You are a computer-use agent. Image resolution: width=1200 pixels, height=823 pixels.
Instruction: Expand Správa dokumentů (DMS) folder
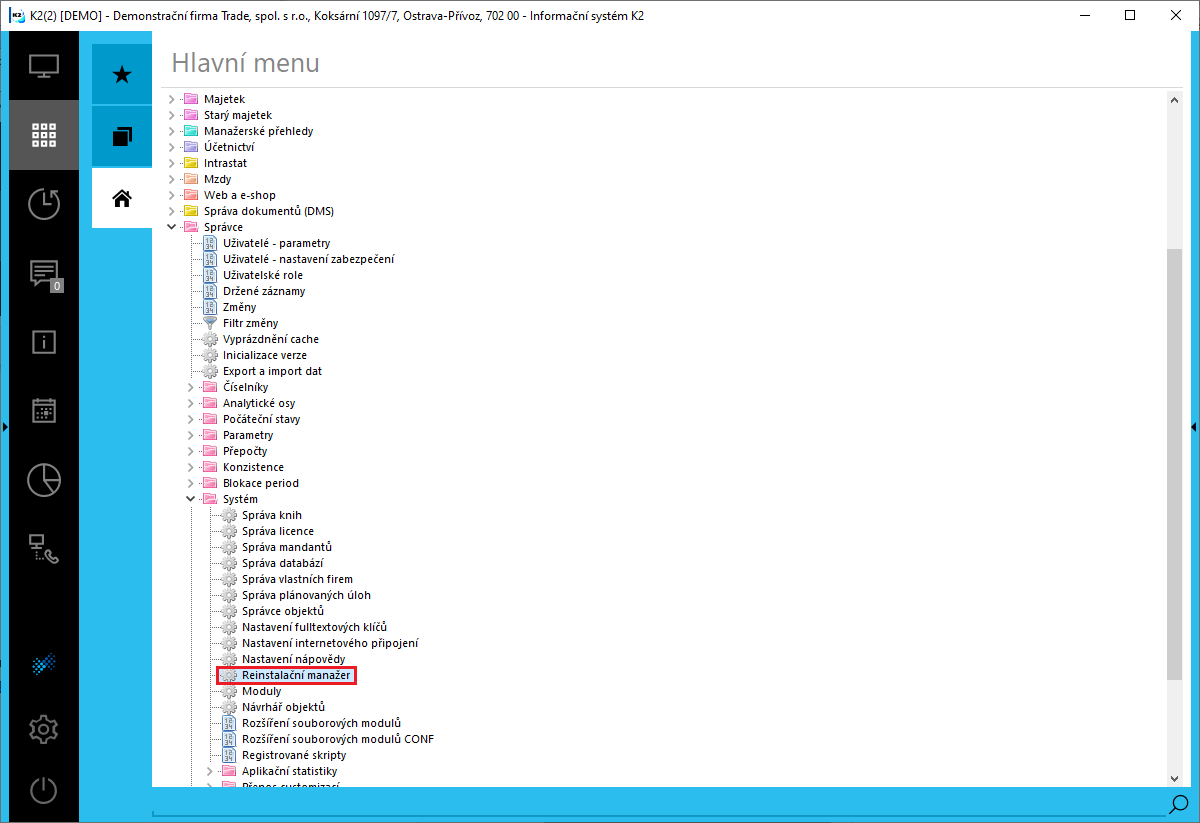[171, 211]
